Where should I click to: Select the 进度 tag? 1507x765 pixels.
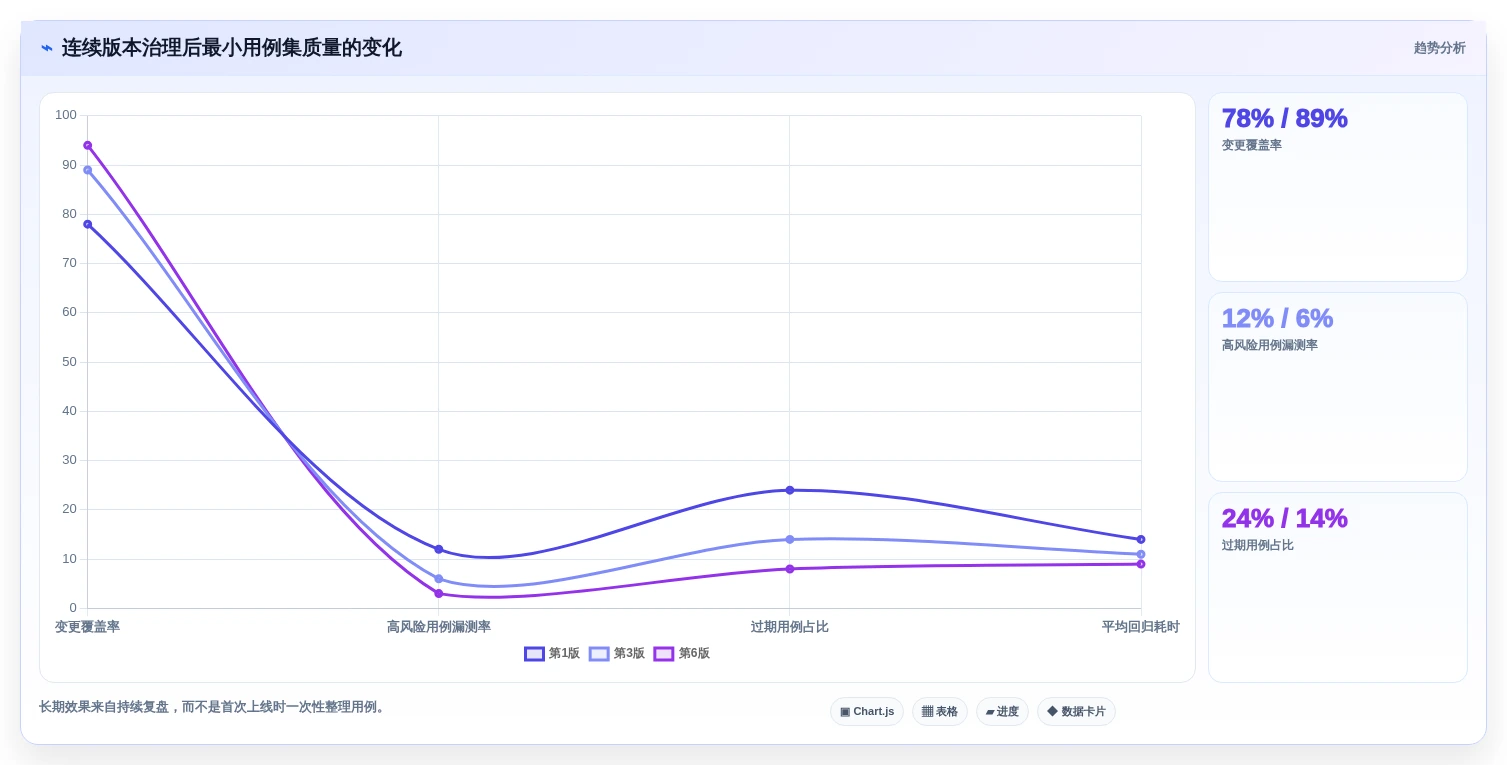pyautogui.click(x=1002, y=712)
